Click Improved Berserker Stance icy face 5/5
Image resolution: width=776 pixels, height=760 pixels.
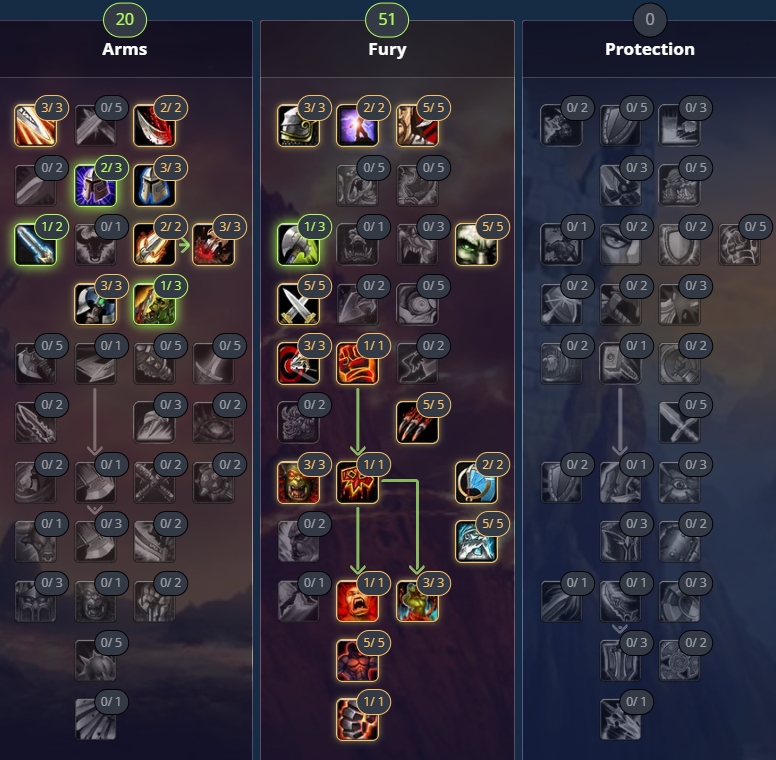click(x=476, y=541)
